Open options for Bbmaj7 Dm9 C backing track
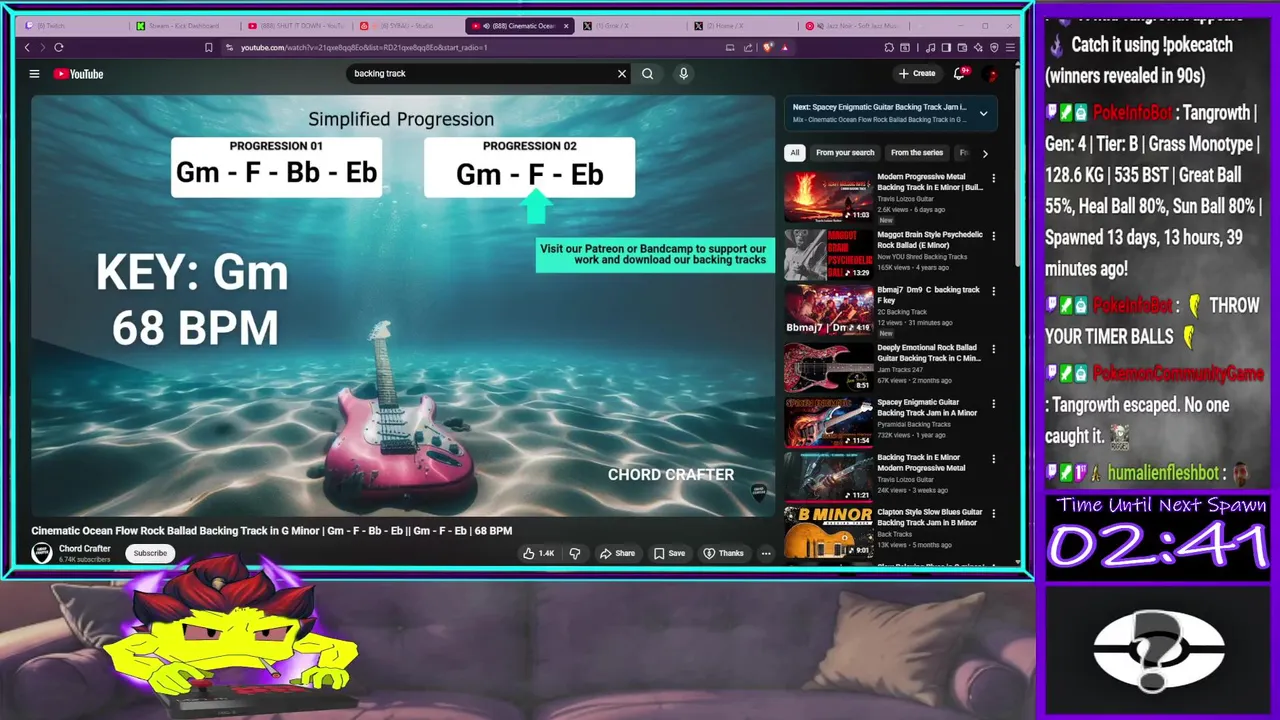This screenshot has width=1280, height=720. click(993, 291)
